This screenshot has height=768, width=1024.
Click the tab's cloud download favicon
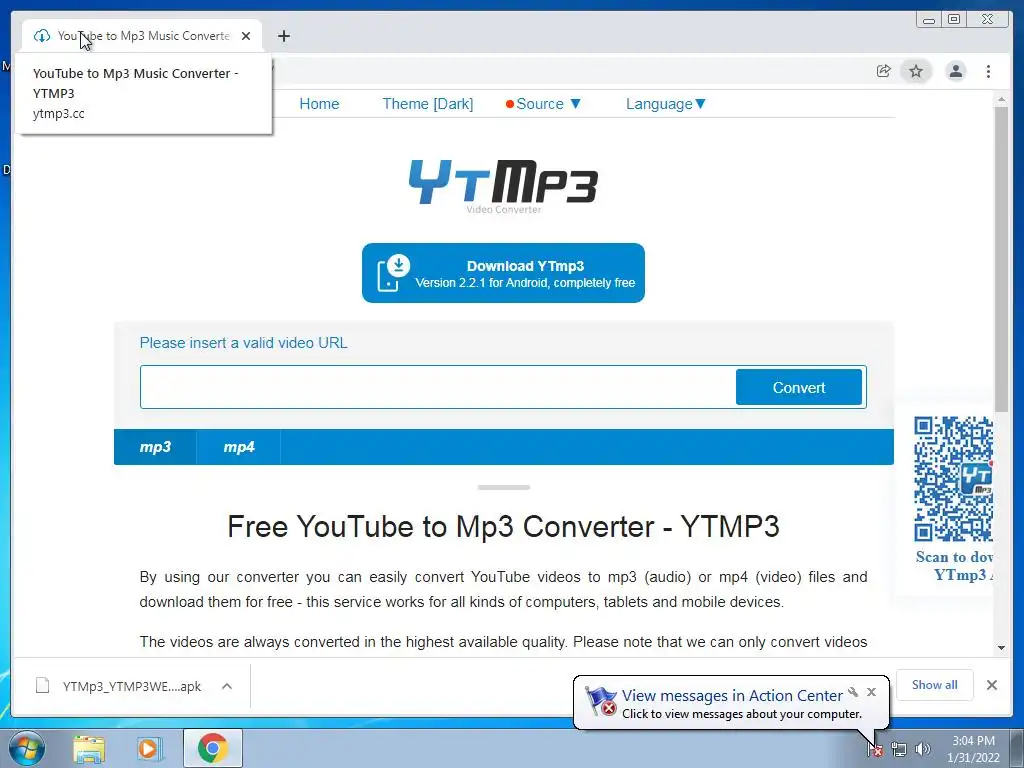(x=42, y=36)
